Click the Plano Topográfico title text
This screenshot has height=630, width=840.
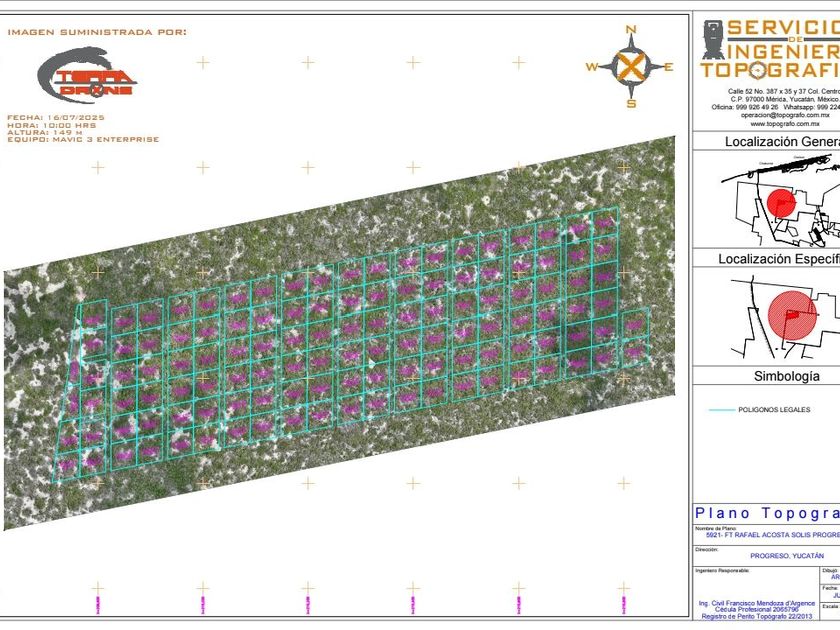click(767, 513)
